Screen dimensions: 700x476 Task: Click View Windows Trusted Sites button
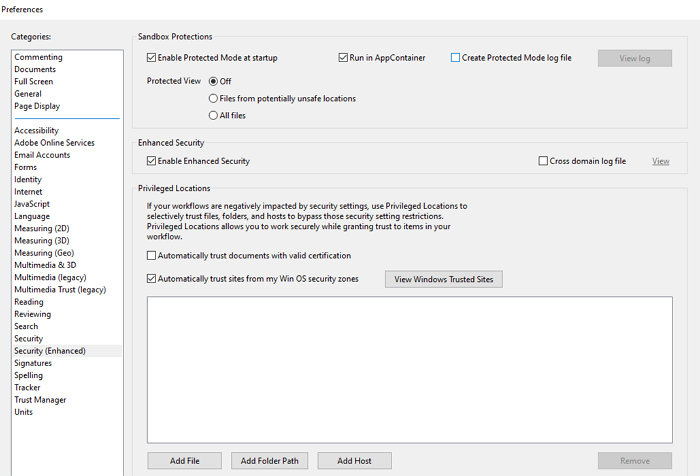pyautogui.click(x=444, y=279)
